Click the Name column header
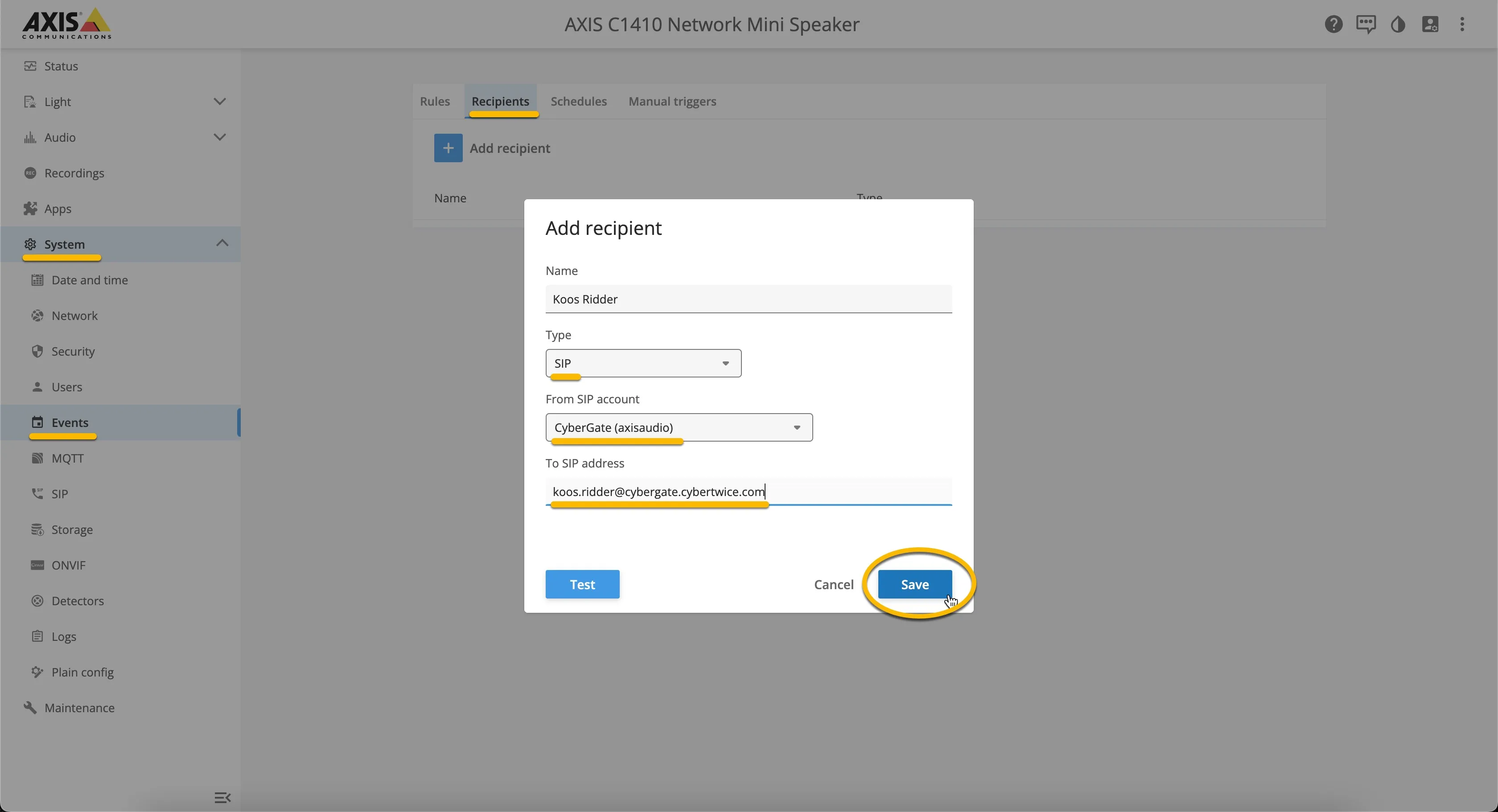This screenshot has height=812, width=1498. pyautogui.click(x=450, y=198)
